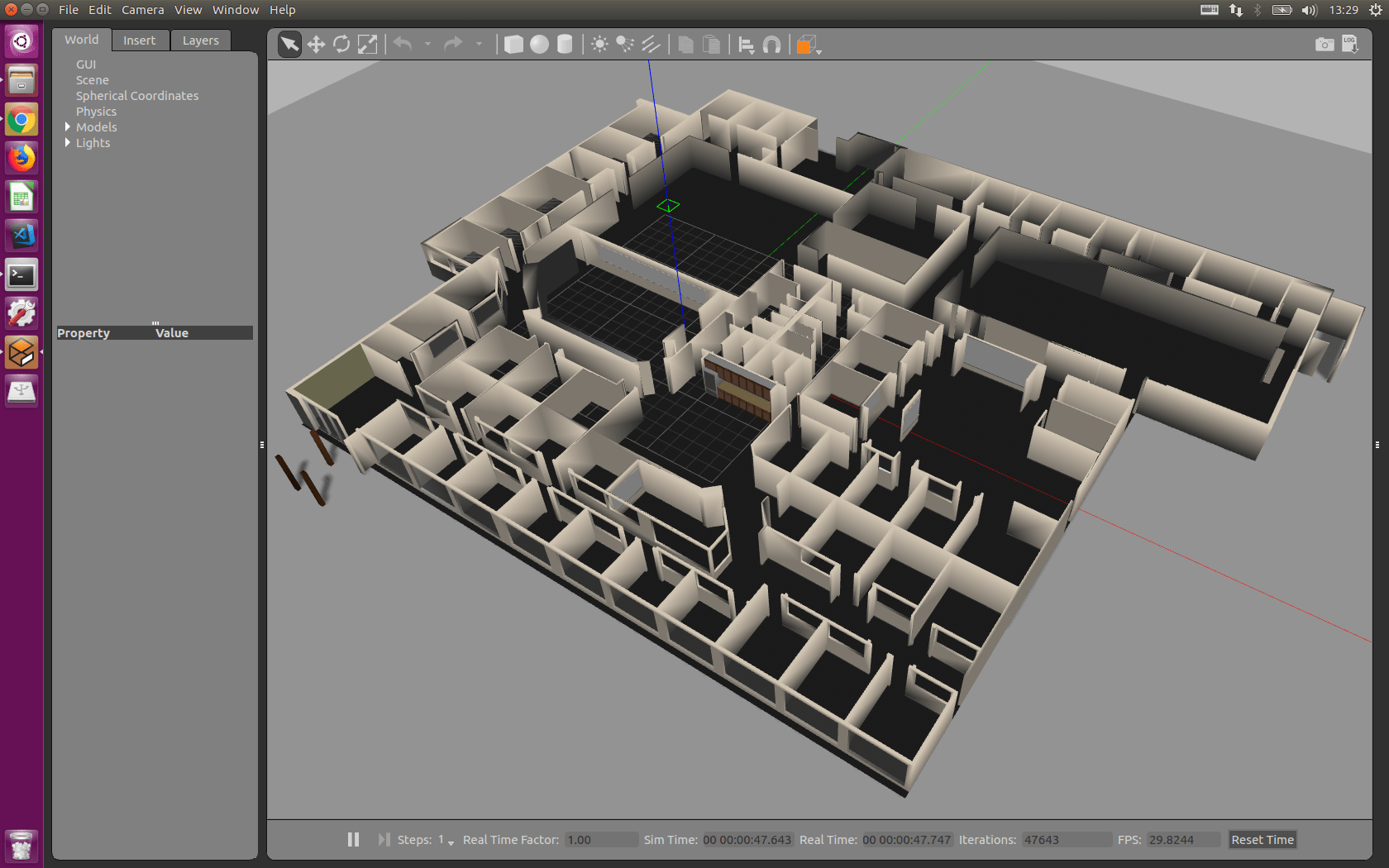Screen dimensions: 1389x868
Task: Open the system gear menu in top bar
Action: tap(1376, 10)
